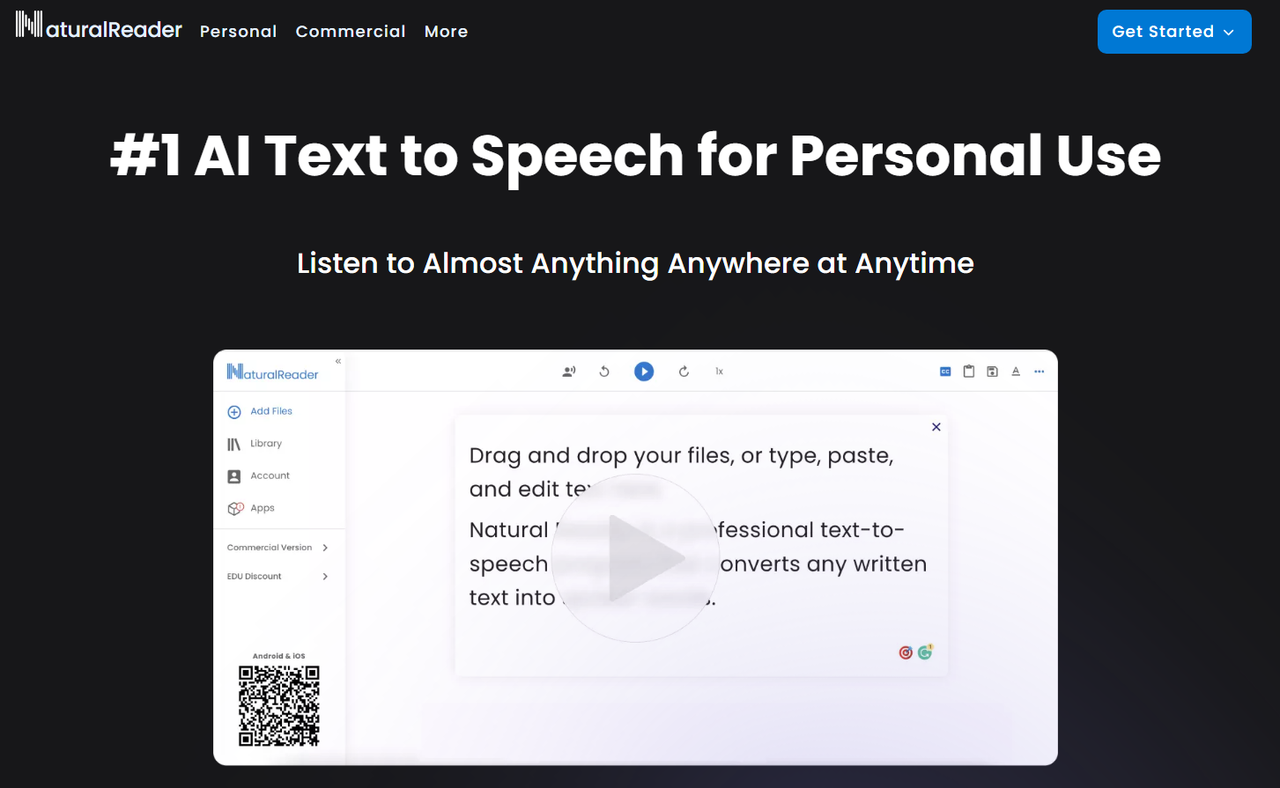Click the skip forward icon in the toolbar
The height and width of the screenshot is (788, 1280).
[x=684, y=372]
